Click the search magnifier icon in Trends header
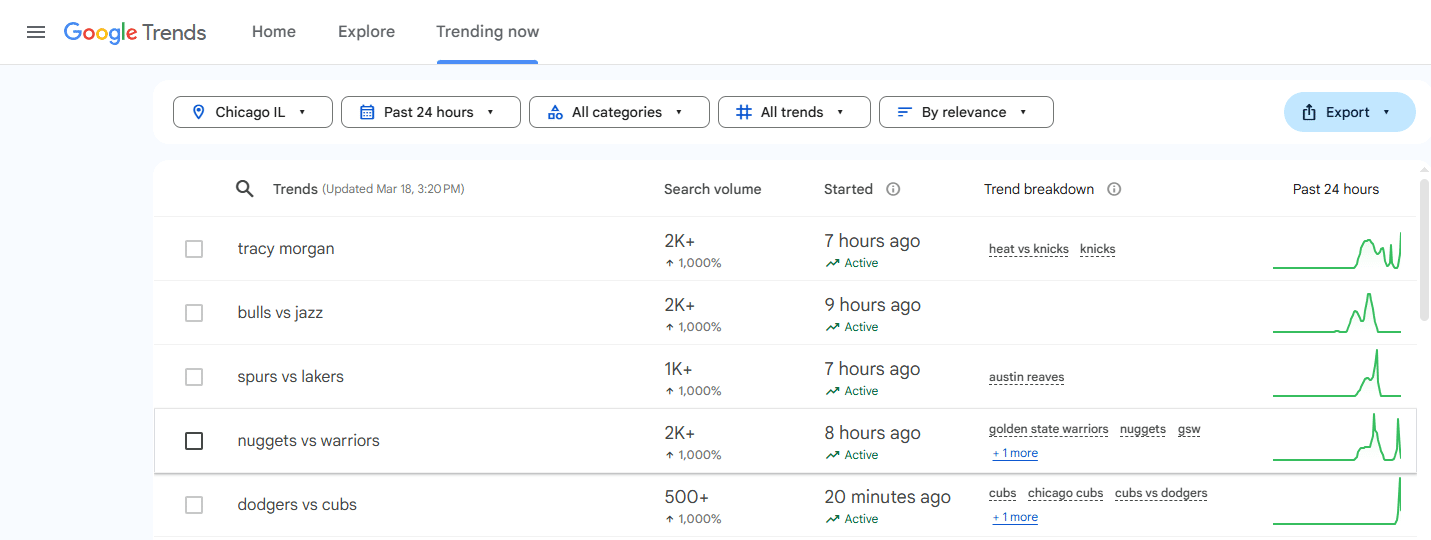1431x540 pixels. (245, 189)
